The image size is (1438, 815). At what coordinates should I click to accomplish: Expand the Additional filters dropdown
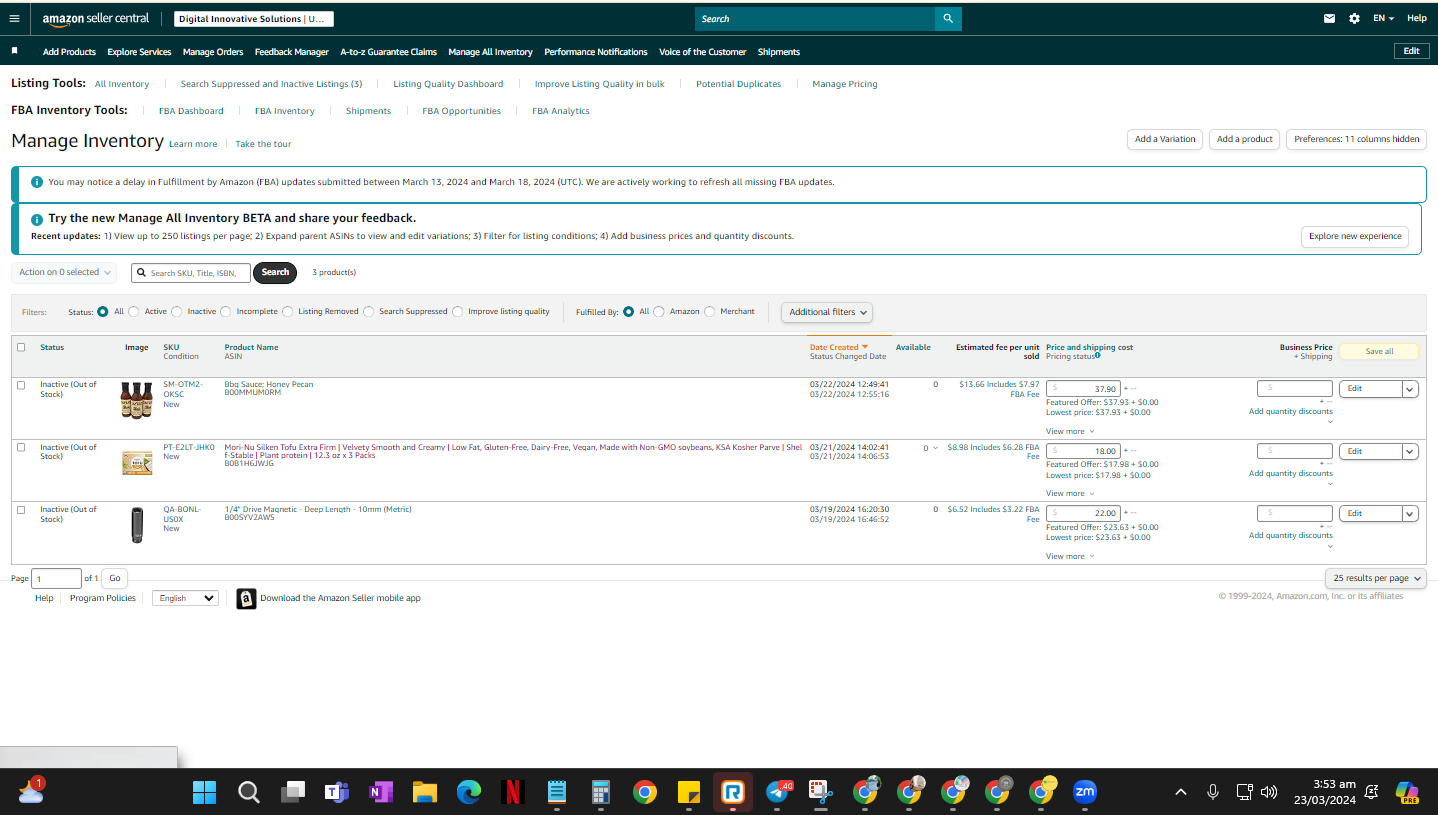pyautogui.click(x=827, y=312)
